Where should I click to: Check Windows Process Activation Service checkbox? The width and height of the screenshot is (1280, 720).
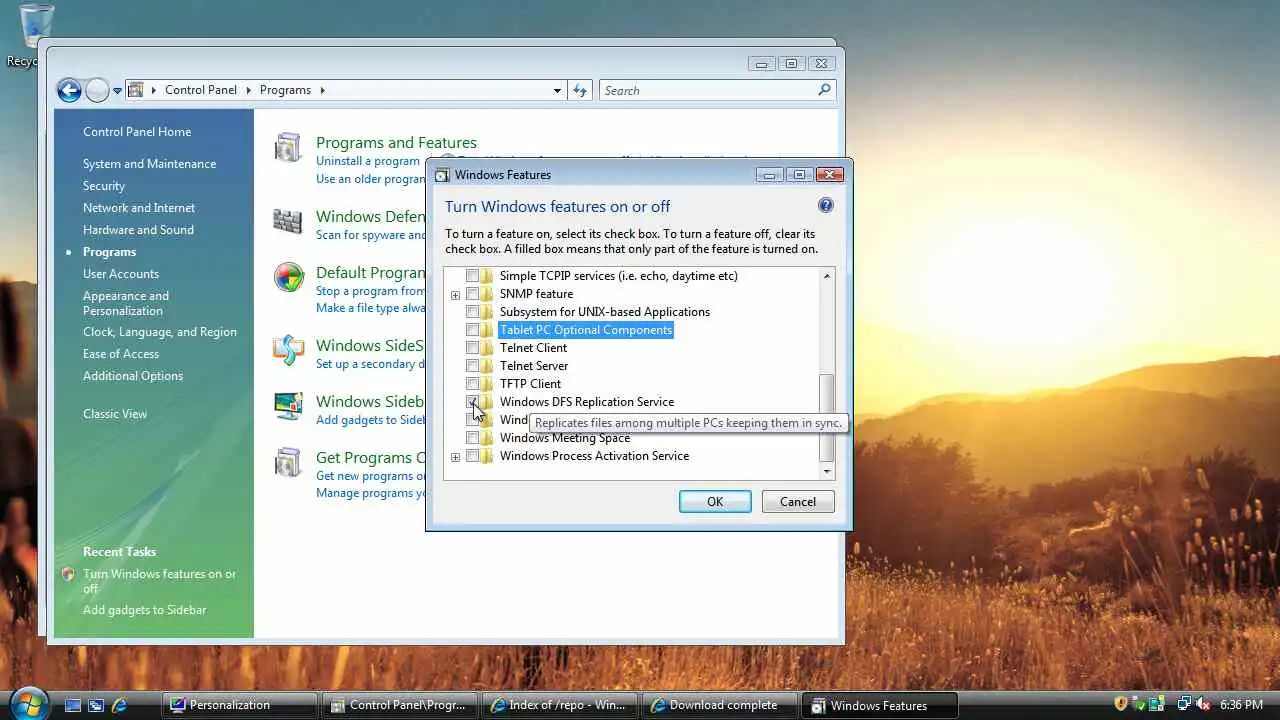[472, 456]
